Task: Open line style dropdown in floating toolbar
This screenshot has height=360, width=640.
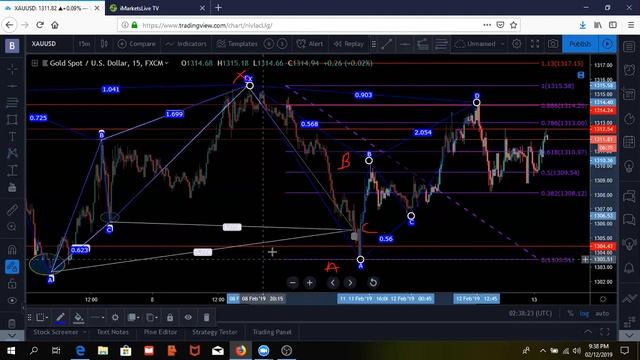Action: tap(97, 317)
